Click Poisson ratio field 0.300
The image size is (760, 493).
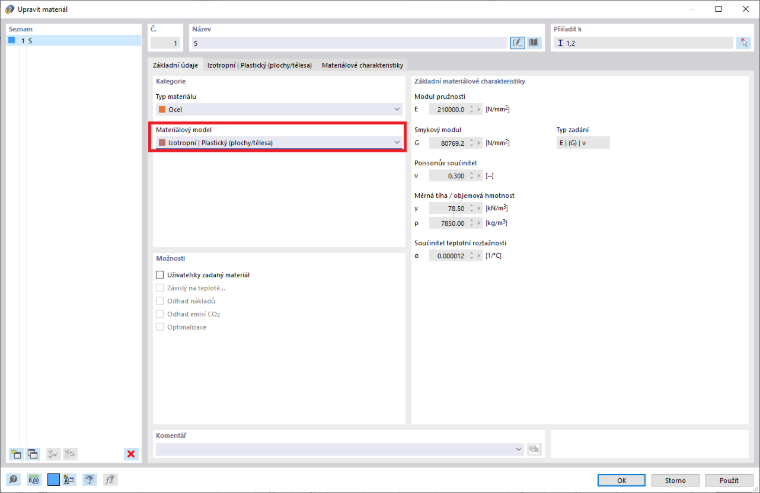pyautogui.click(x=448, y=176)
